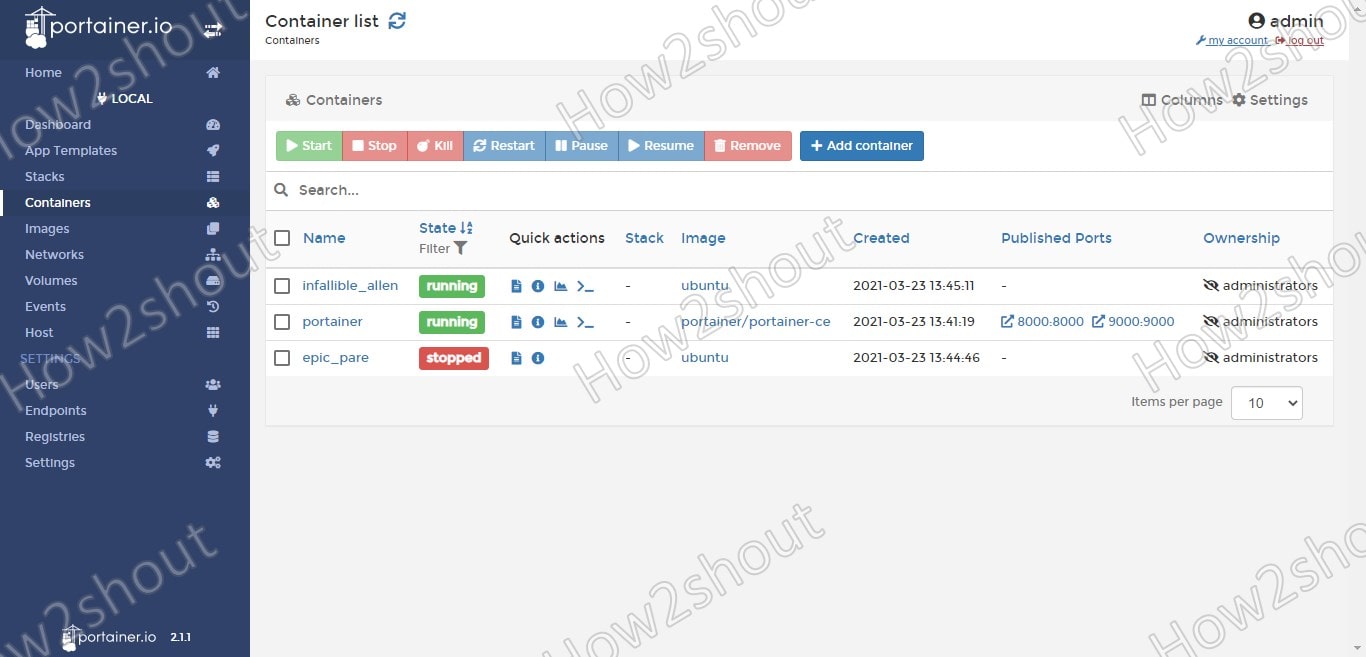Toggle the select-all checkbox in table header
Image resolution: width=1366 pixels, height=657 pixels.
pos(282,238)
